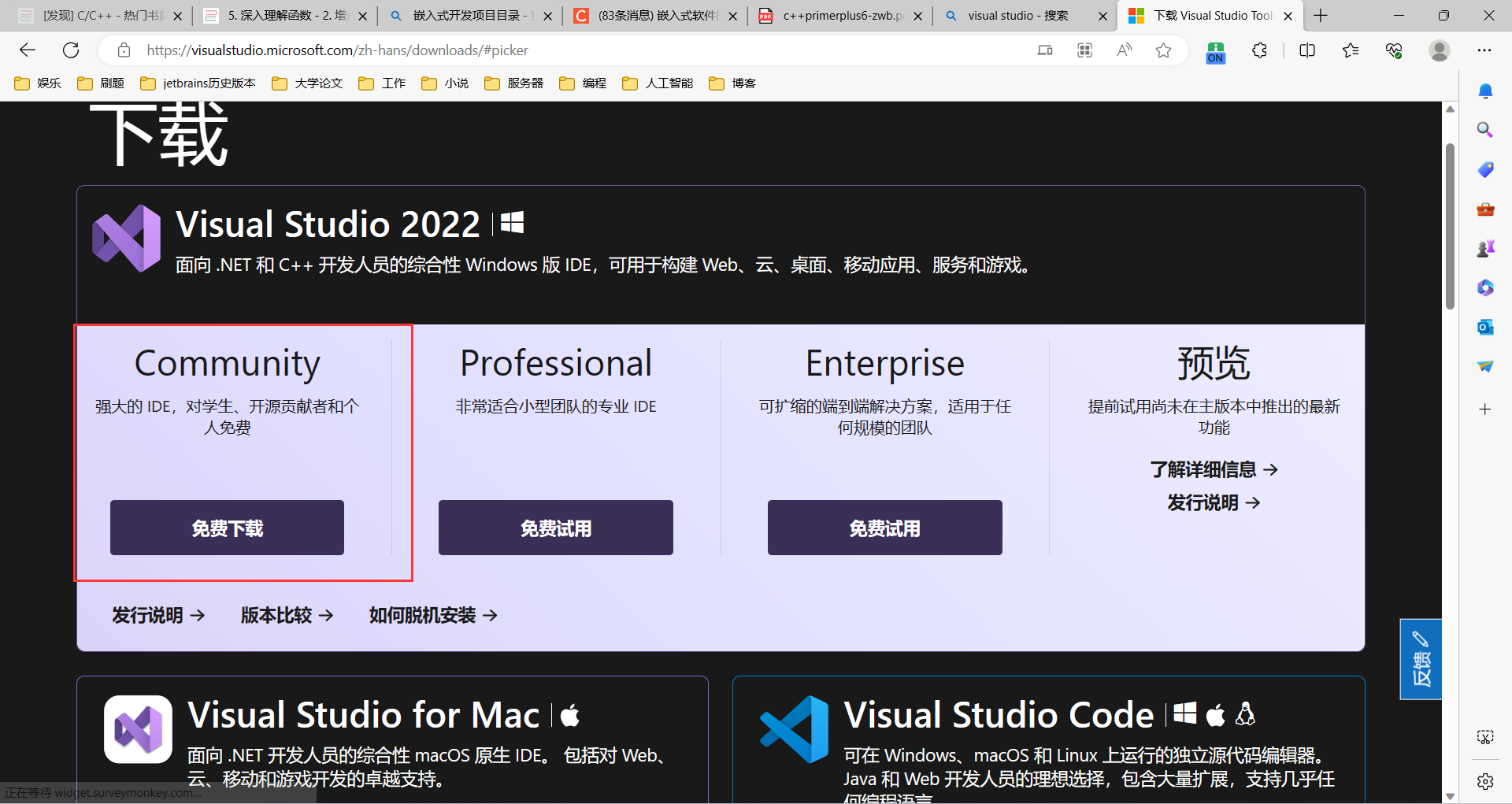Open the 服务器 bookmarks folder
Viewport: 1512px width, 804px height.
pos(514,83)
